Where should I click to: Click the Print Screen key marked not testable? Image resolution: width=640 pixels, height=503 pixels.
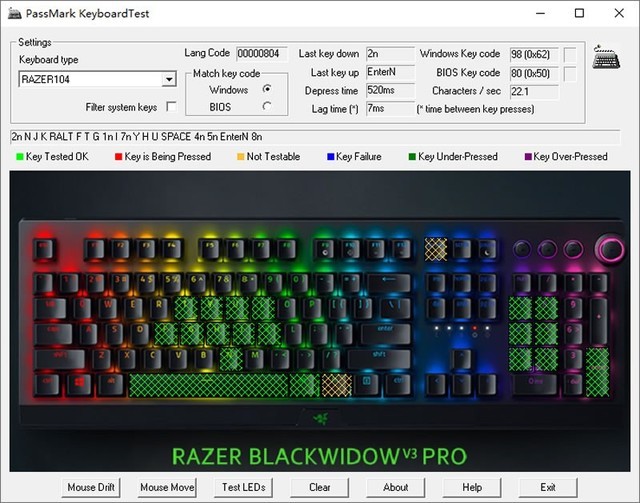[436, 249]
